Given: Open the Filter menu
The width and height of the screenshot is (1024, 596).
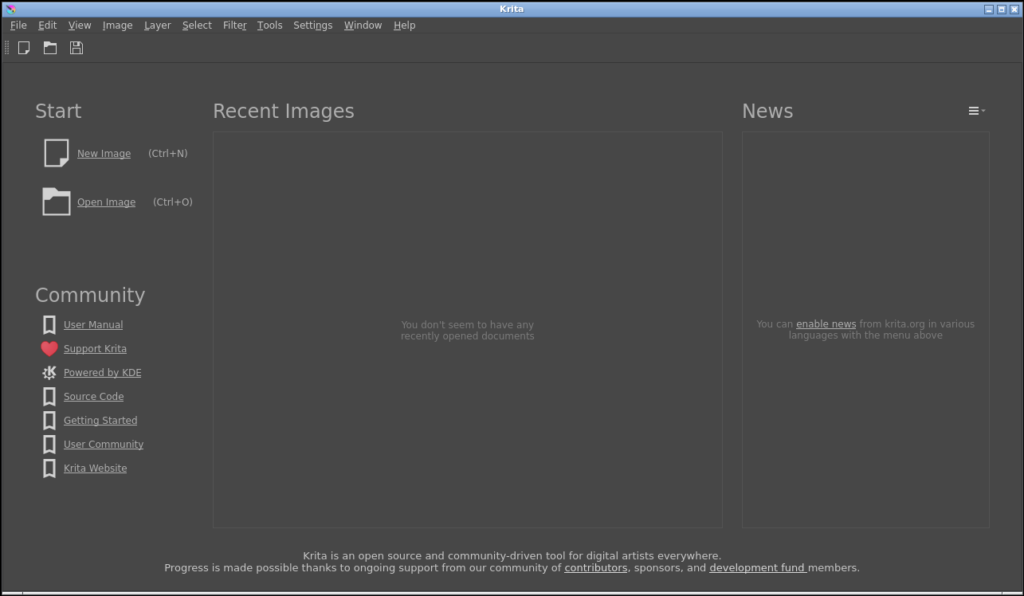Looking at the screenshot, I should (x=234, y=25).
